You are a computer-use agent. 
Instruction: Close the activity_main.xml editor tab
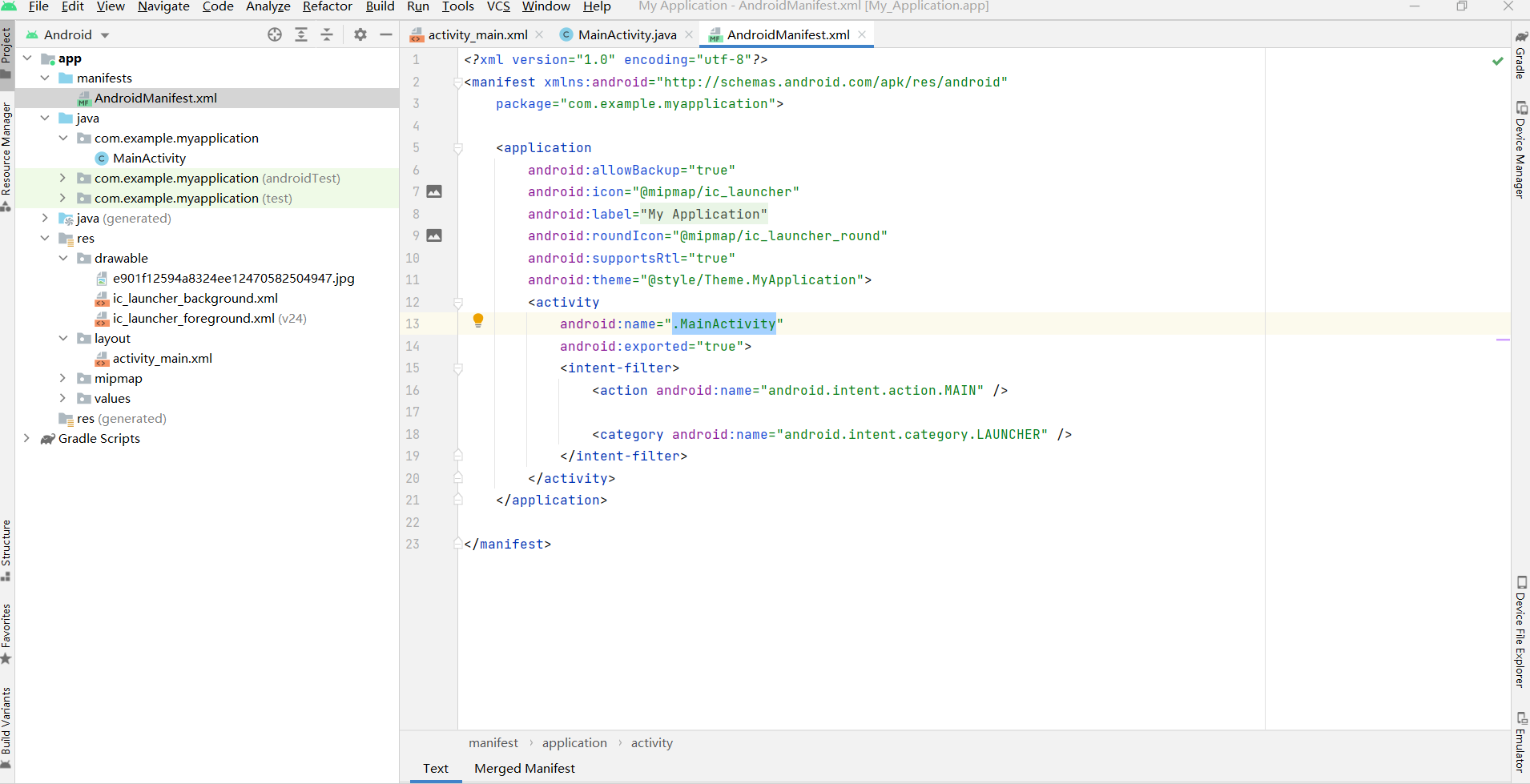coord(540,34)
